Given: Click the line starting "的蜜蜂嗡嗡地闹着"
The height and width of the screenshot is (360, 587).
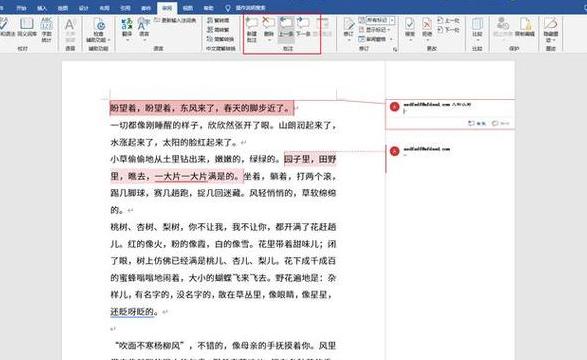Looking at the screenshot, I should 223,278.
